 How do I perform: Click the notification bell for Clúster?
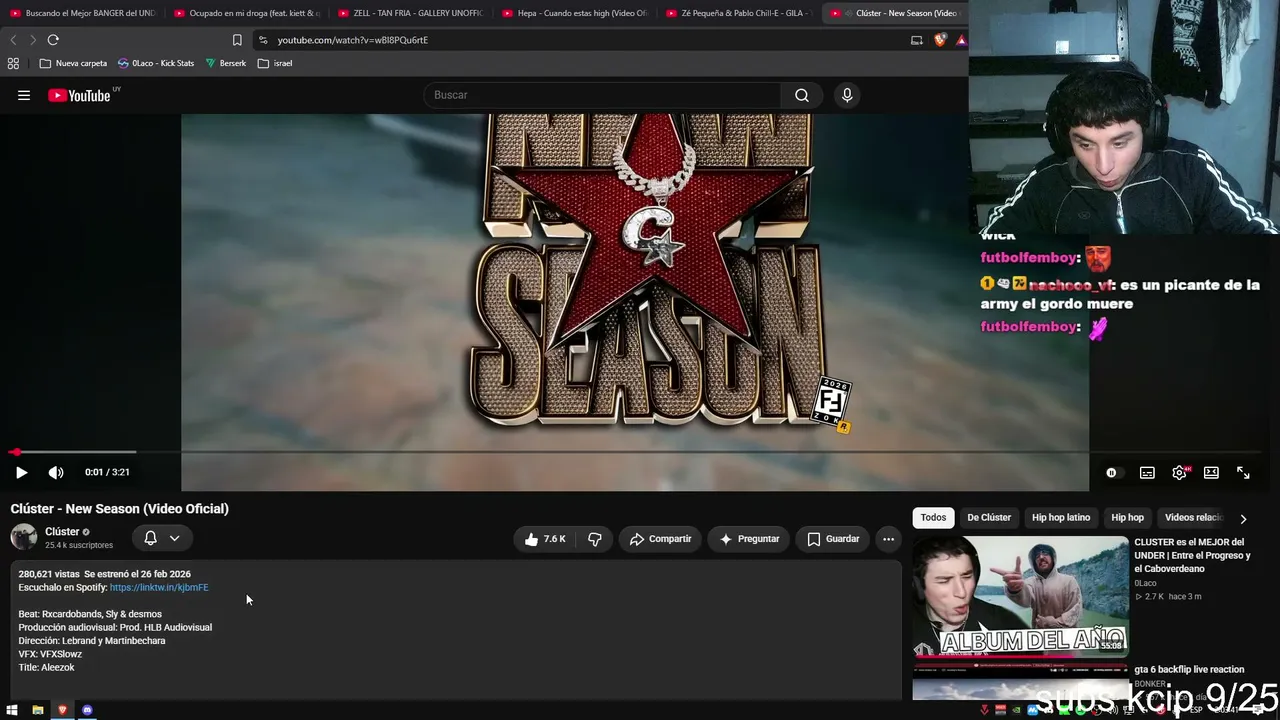[x=150, y=538]
